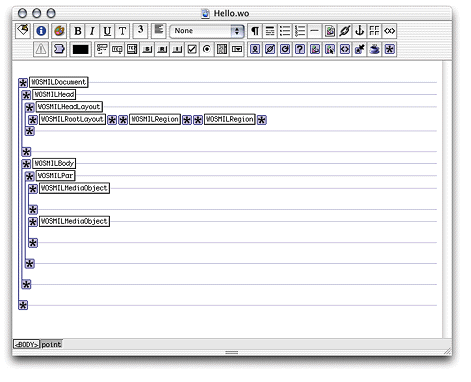Insert a browser list element
471x382 pixels.
pos(222,49)
